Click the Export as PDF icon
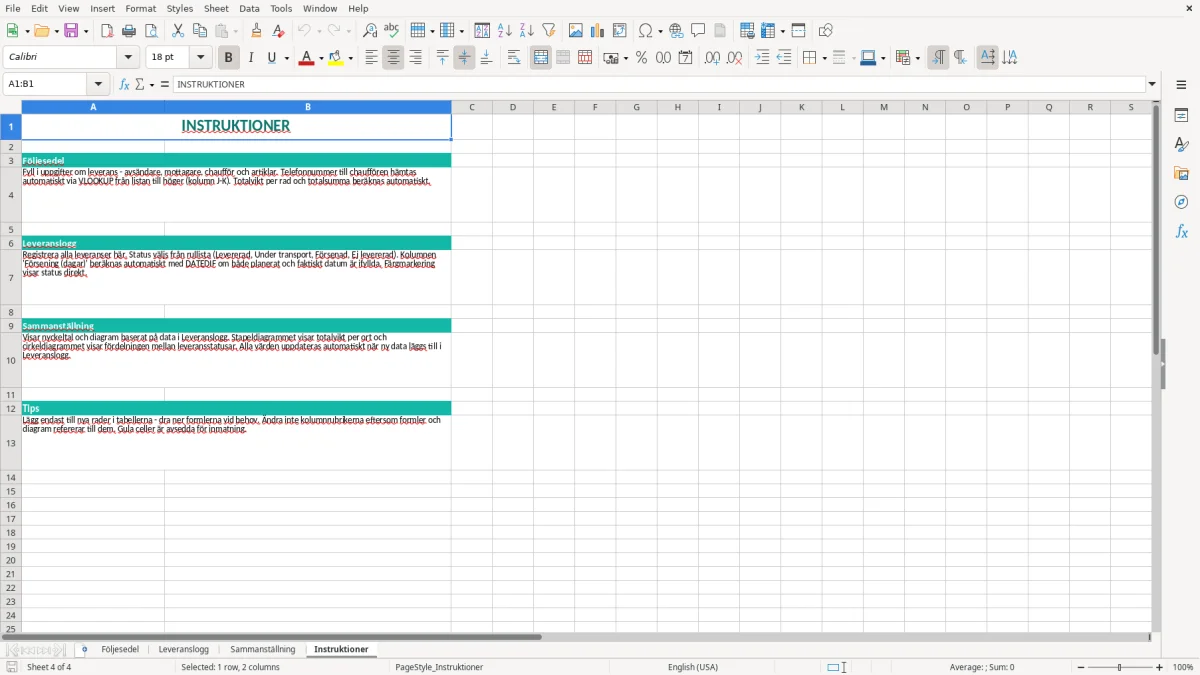This screenshot has width=1200, height=675. coord(107,31)
